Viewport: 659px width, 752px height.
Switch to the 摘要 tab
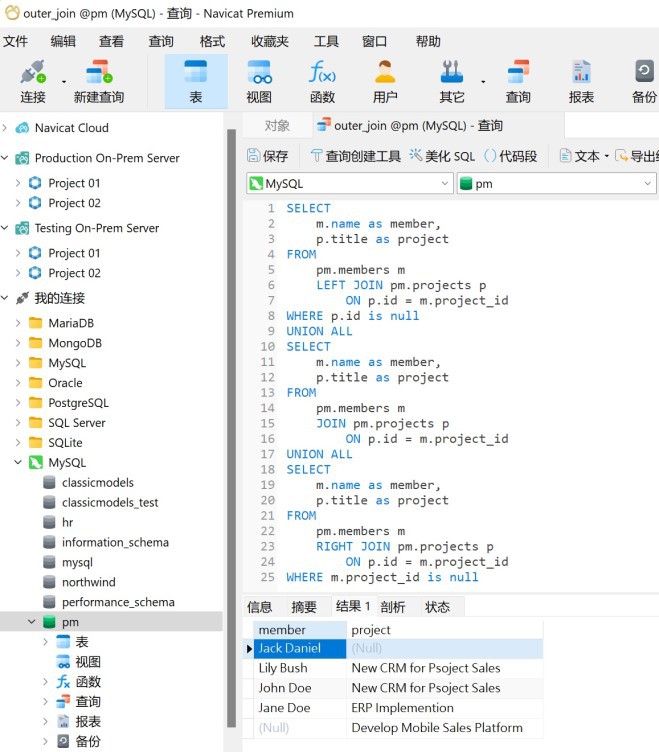[304, 607]
